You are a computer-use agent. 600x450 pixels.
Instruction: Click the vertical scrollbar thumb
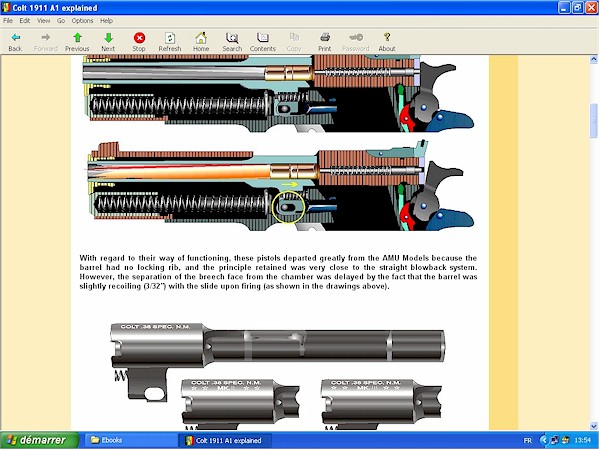[593, 121]
